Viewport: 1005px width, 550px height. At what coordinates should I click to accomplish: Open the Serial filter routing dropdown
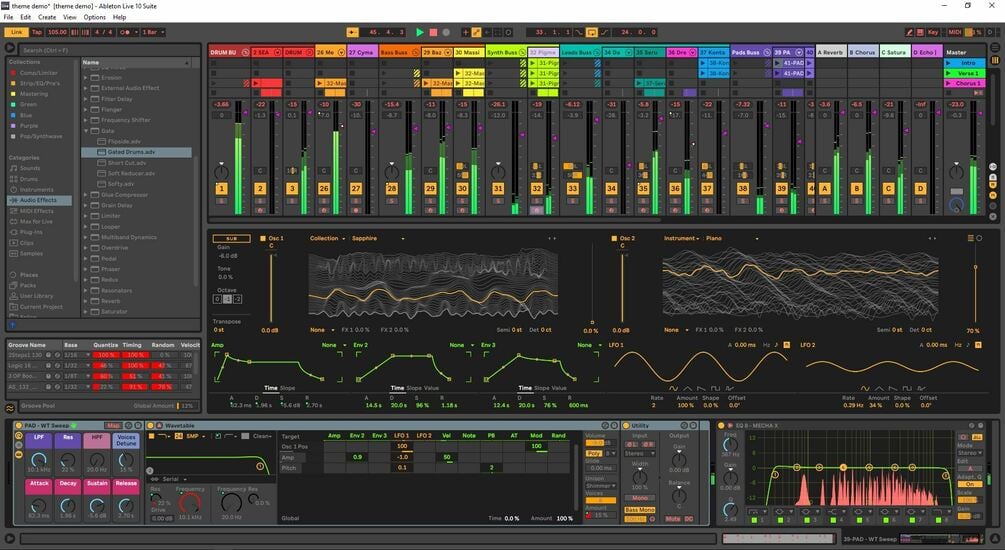[x=170, y=479]
